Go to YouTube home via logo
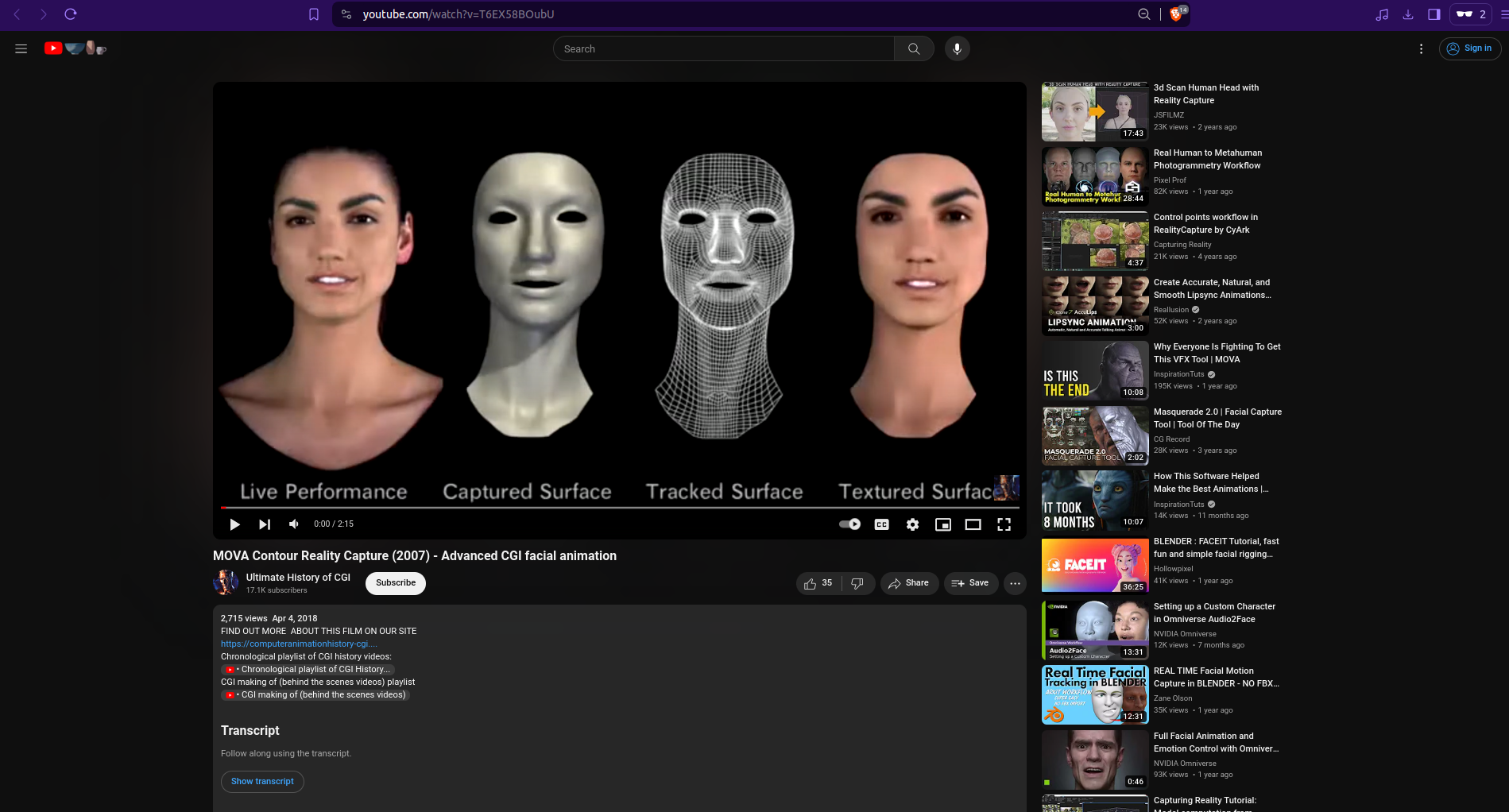The image size is (1509, 812). click(75, 48)
